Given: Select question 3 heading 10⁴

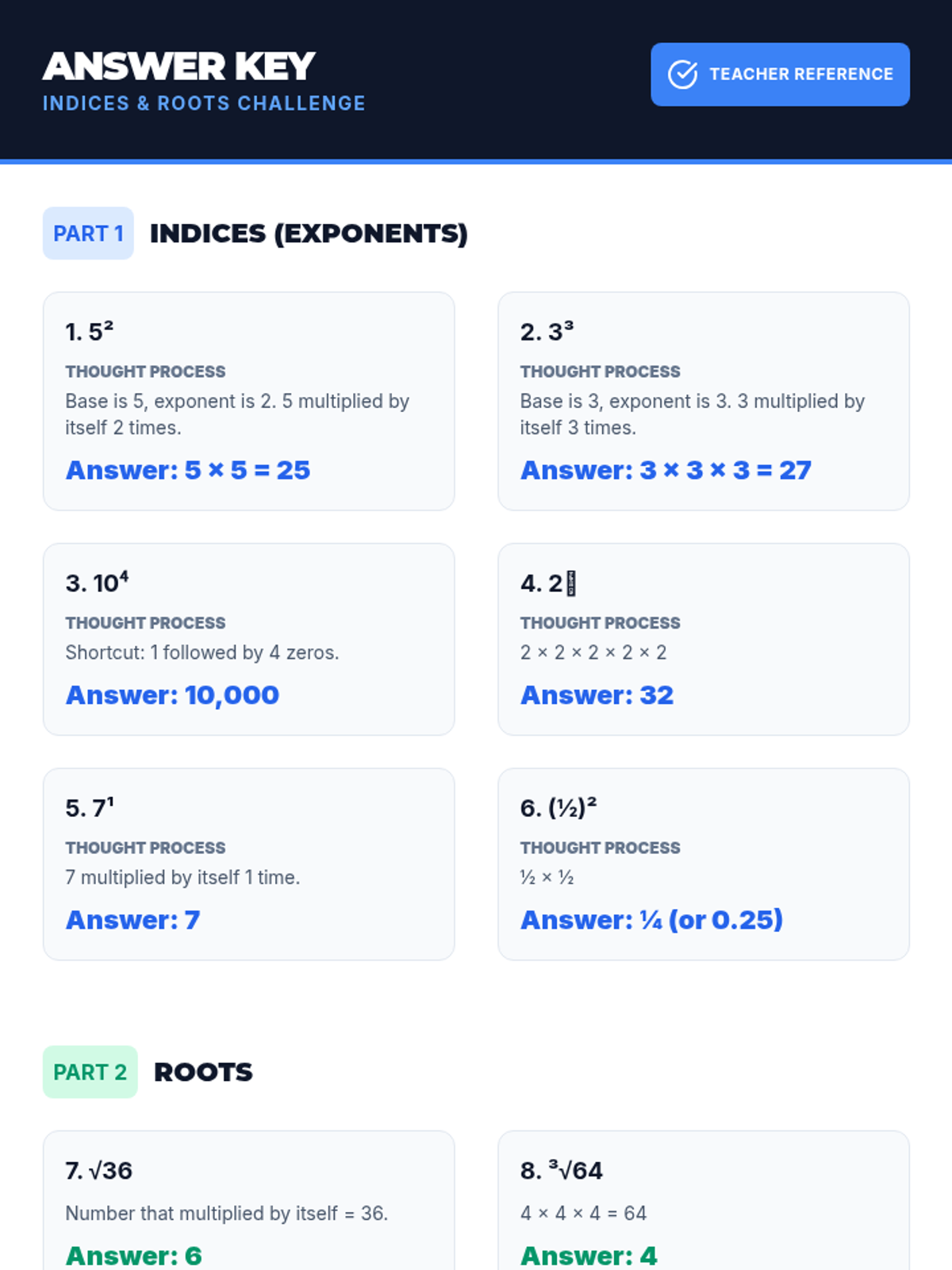Looking at the screenshot, I should (97, 583).
